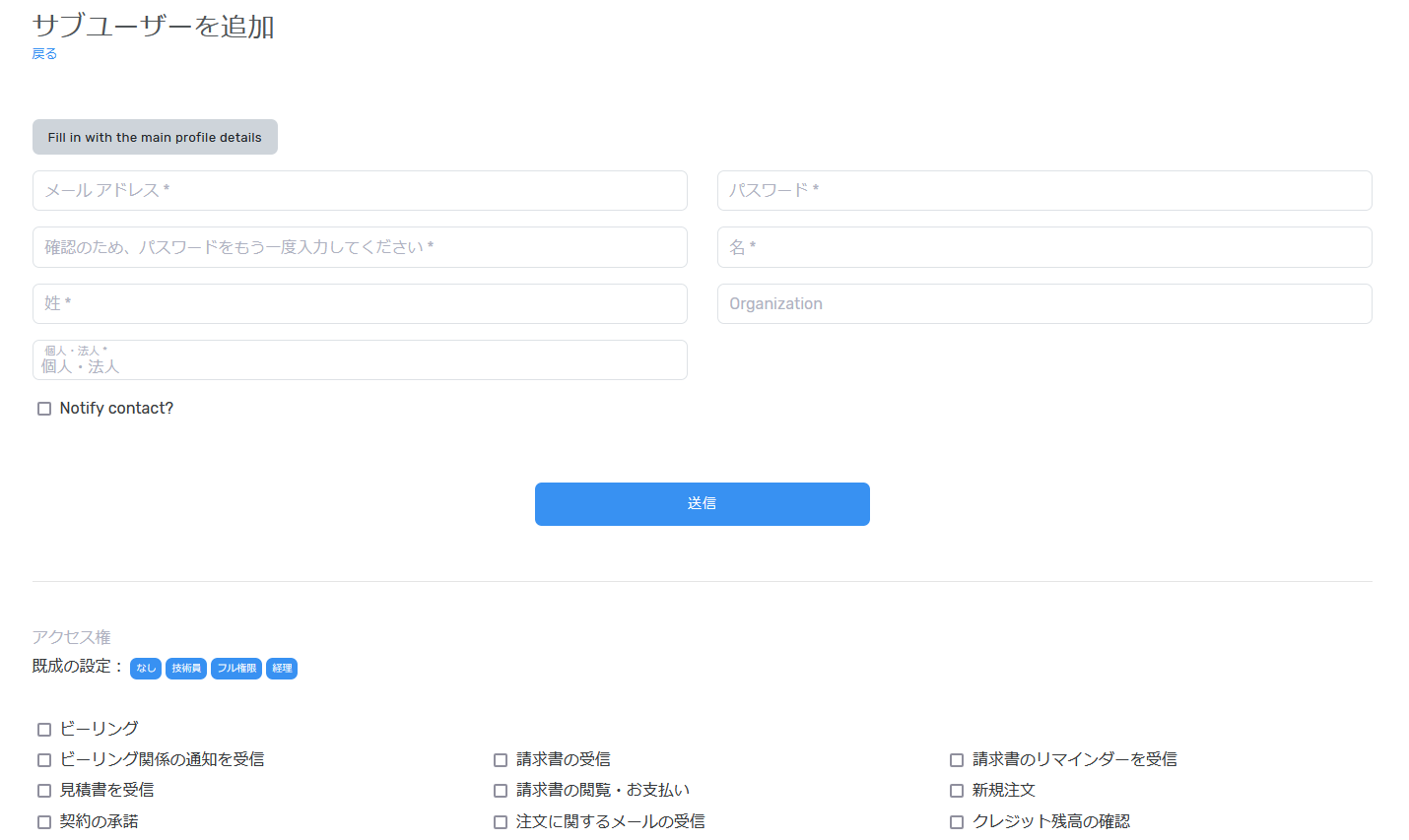Check the 見積書を受信 checkbox
This screenshot has width=1409, height=840.
click(44, 791)
